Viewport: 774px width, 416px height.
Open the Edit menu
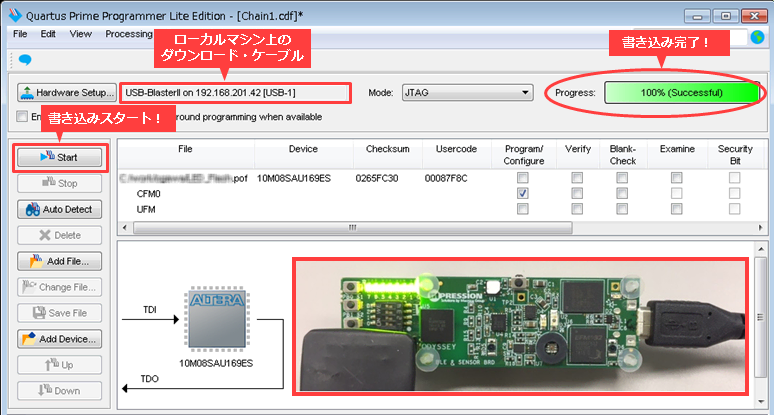(48, 34)
